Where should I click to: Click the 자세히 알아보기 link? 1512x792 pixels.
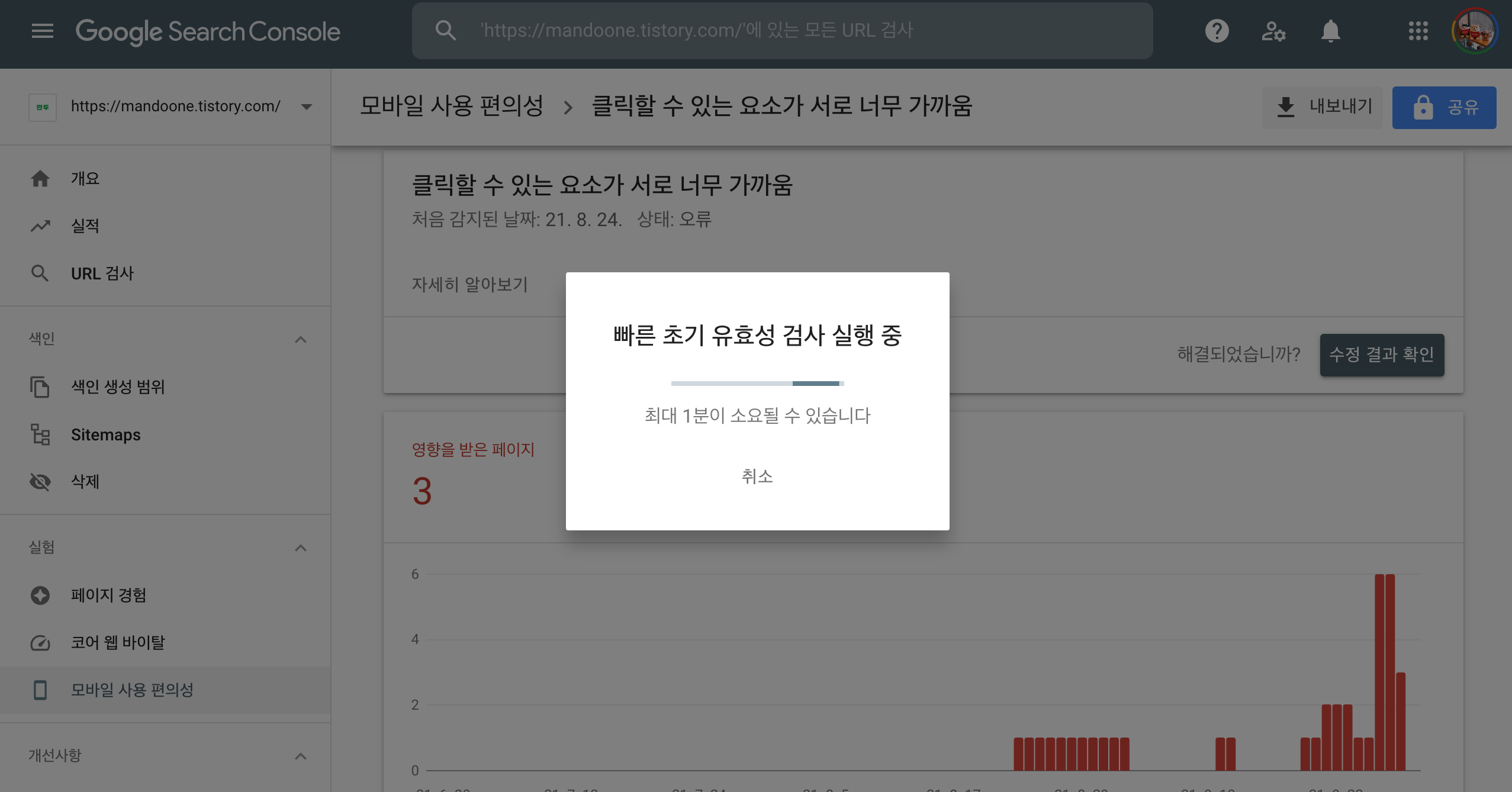tap(469, 284)
